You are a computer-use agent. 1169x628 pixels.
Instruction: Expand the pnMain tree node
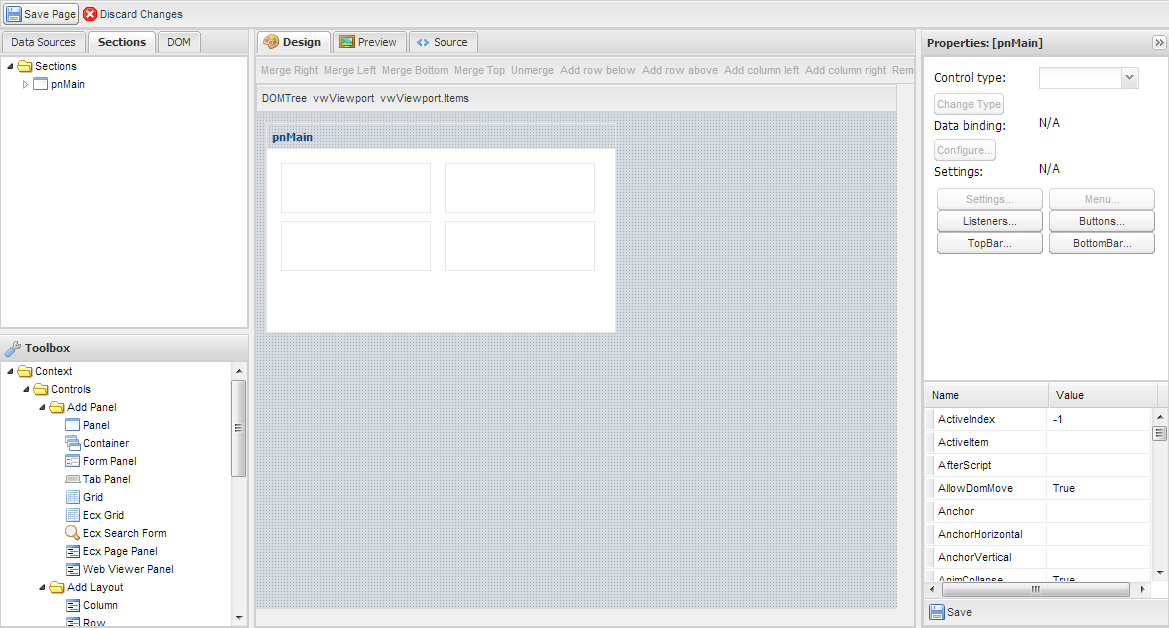tap(25, 84)
